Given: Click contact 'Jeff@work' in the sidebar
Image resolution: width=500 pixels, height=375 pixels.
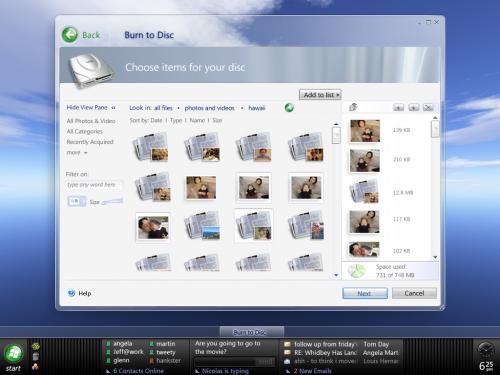Looking at the screenshot, I should [x=128, y=352].
